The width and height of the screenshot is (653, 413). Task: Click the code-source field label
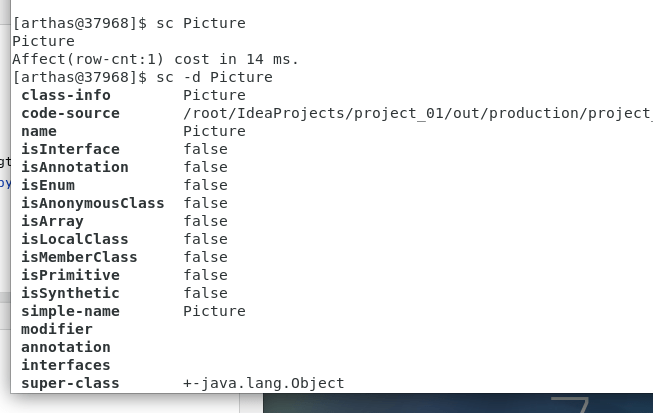tap(70, 113)
